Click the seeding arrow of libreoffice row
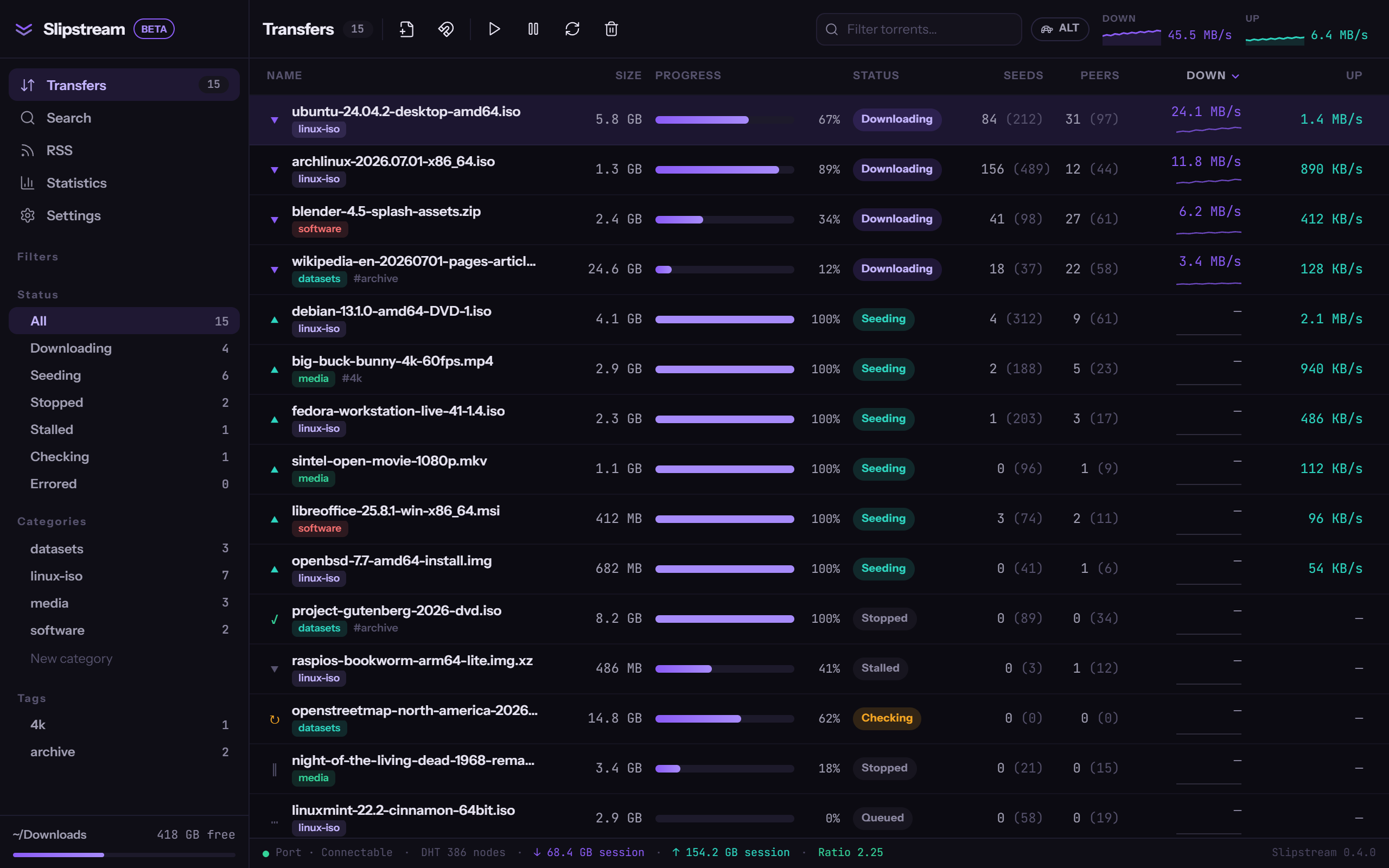 tap(275, 519)
